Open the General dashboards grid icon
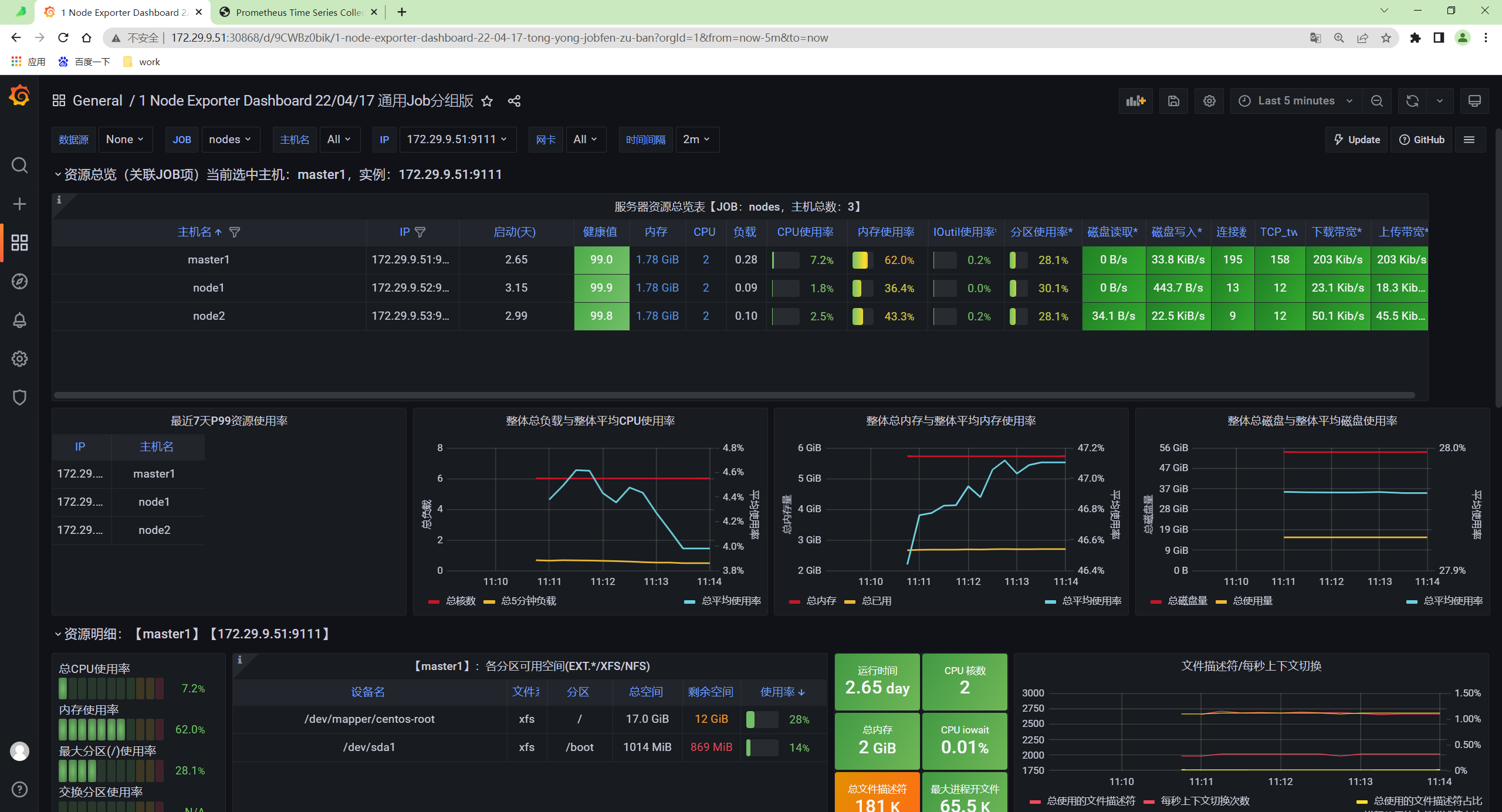1502x812 pixels. point(59,101)
